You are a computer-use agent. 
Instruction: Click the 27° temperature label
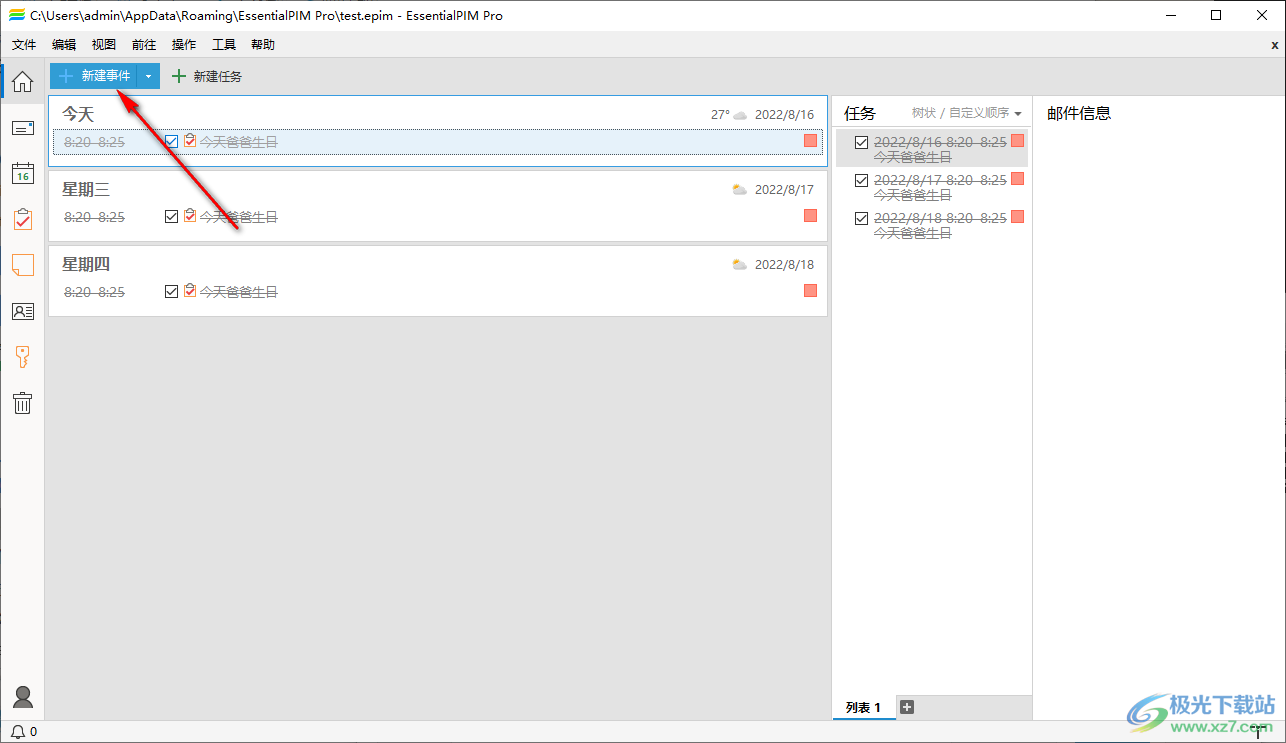tap(720, 115)
